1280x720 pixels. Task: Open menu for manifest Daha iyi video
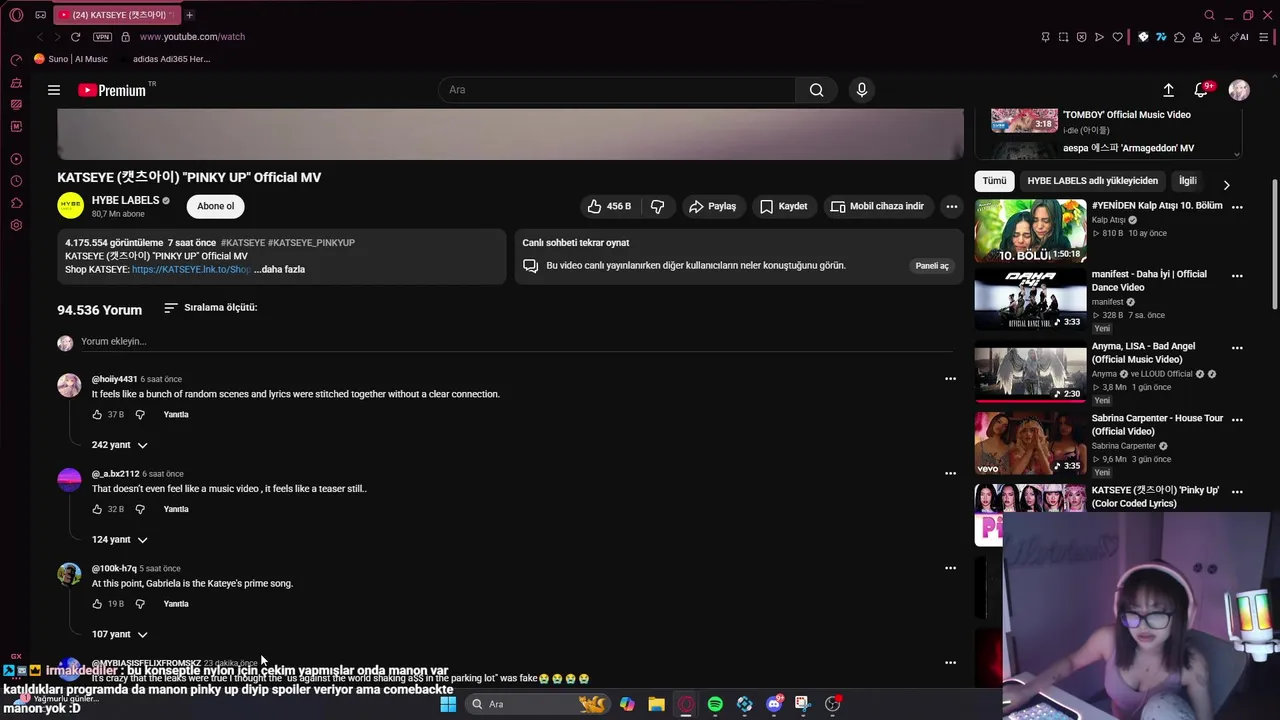coord(1237,276)
